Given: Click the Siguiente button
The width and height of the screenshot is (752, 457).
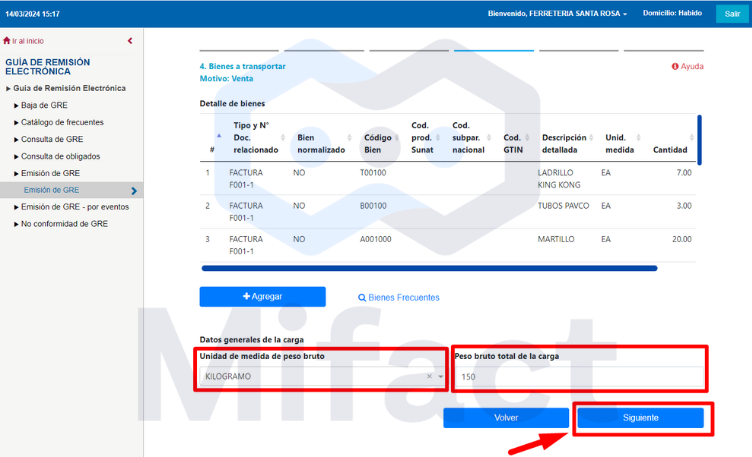Looking at the screenshot, I should 640,418.
